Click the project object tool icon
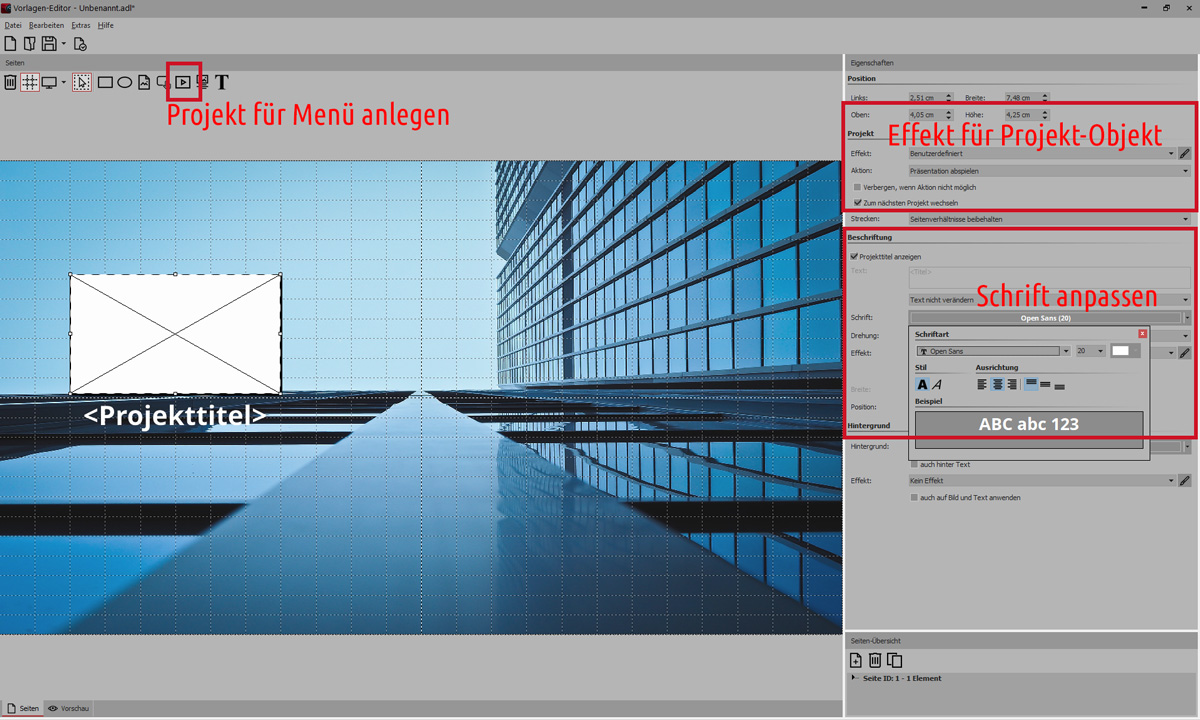The height and width of the screenshot is (720, 1200). pyautogui.click(x=184, y=82)
